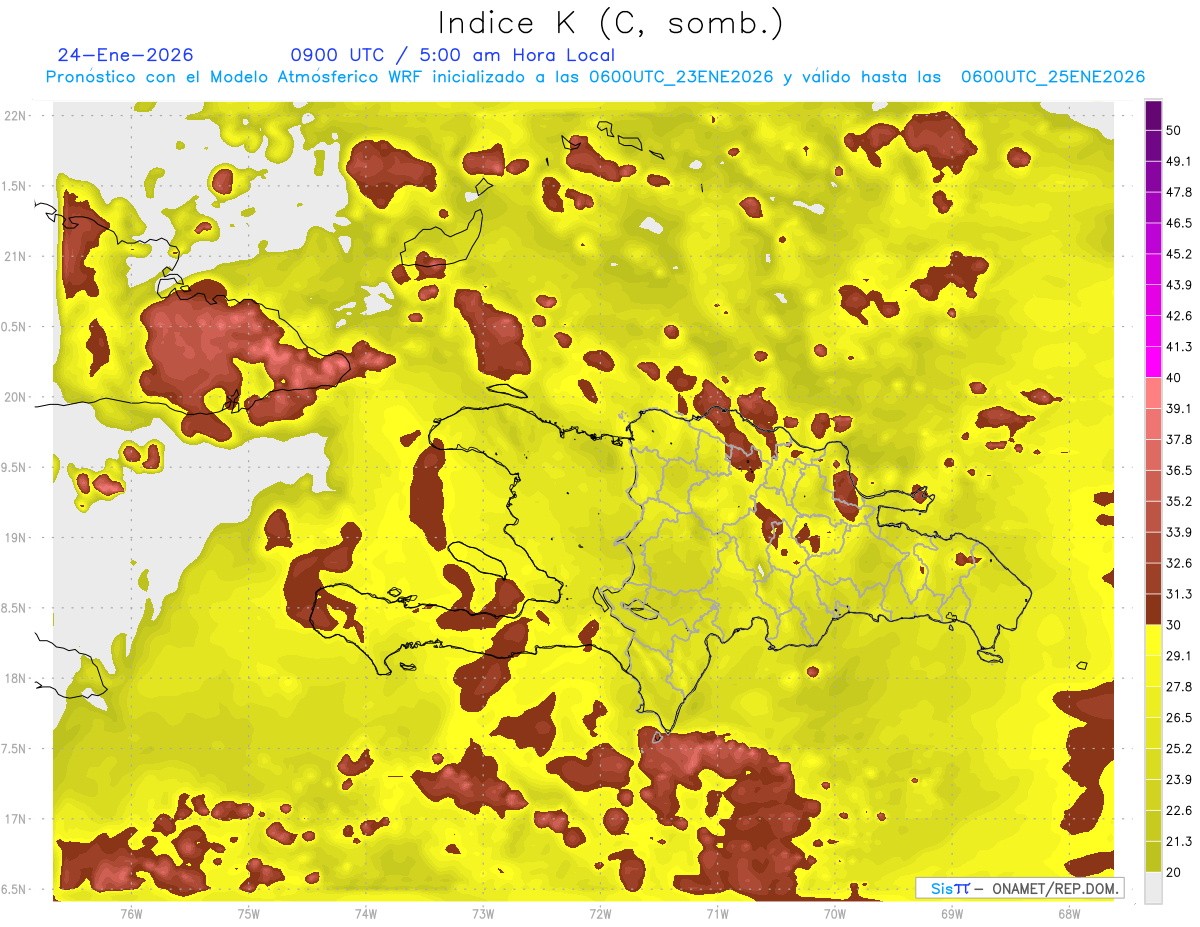Click the olive swatch between 20 and 21.3

click(x=1153, y=856)
